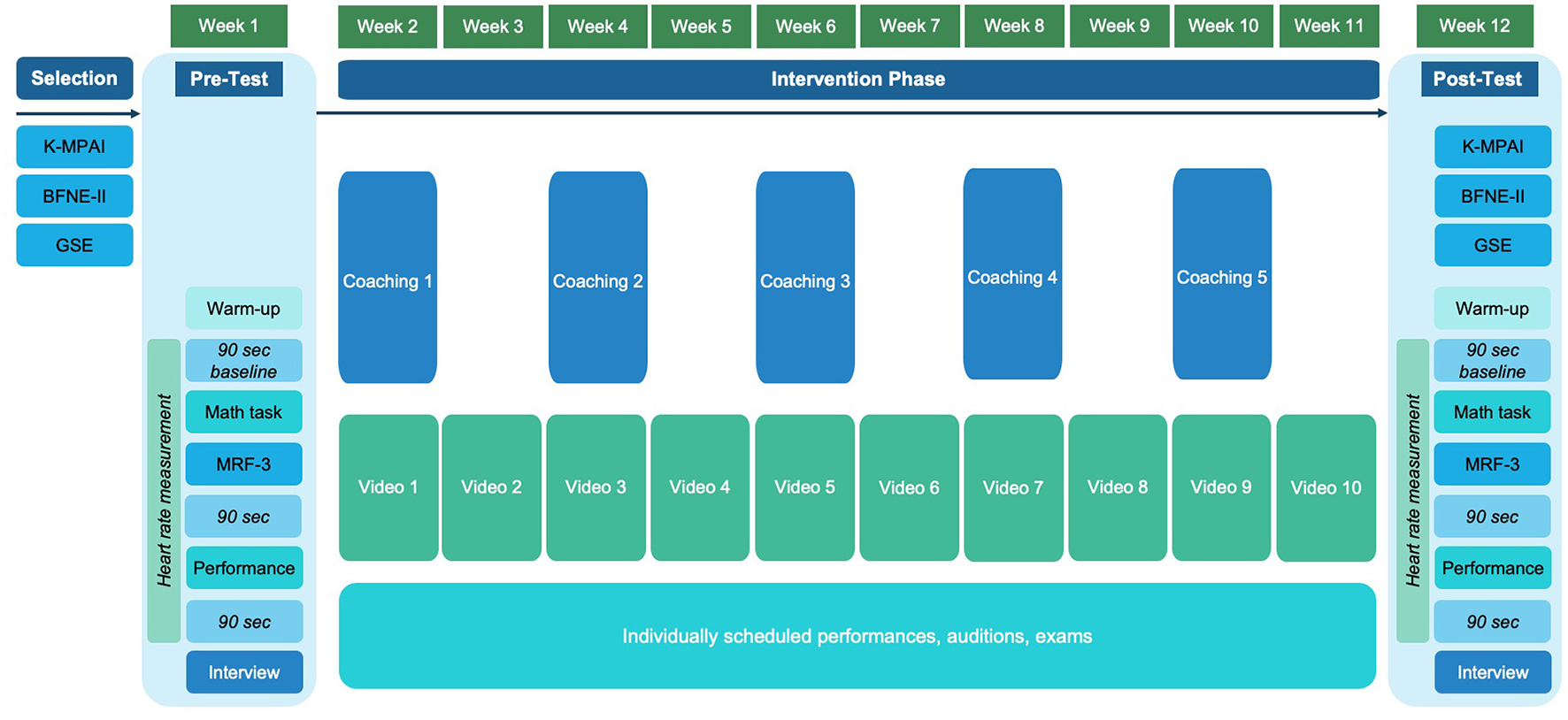
Task: Click Heart rate measurement bar in Pre-Test
Action: pos(164,491)
